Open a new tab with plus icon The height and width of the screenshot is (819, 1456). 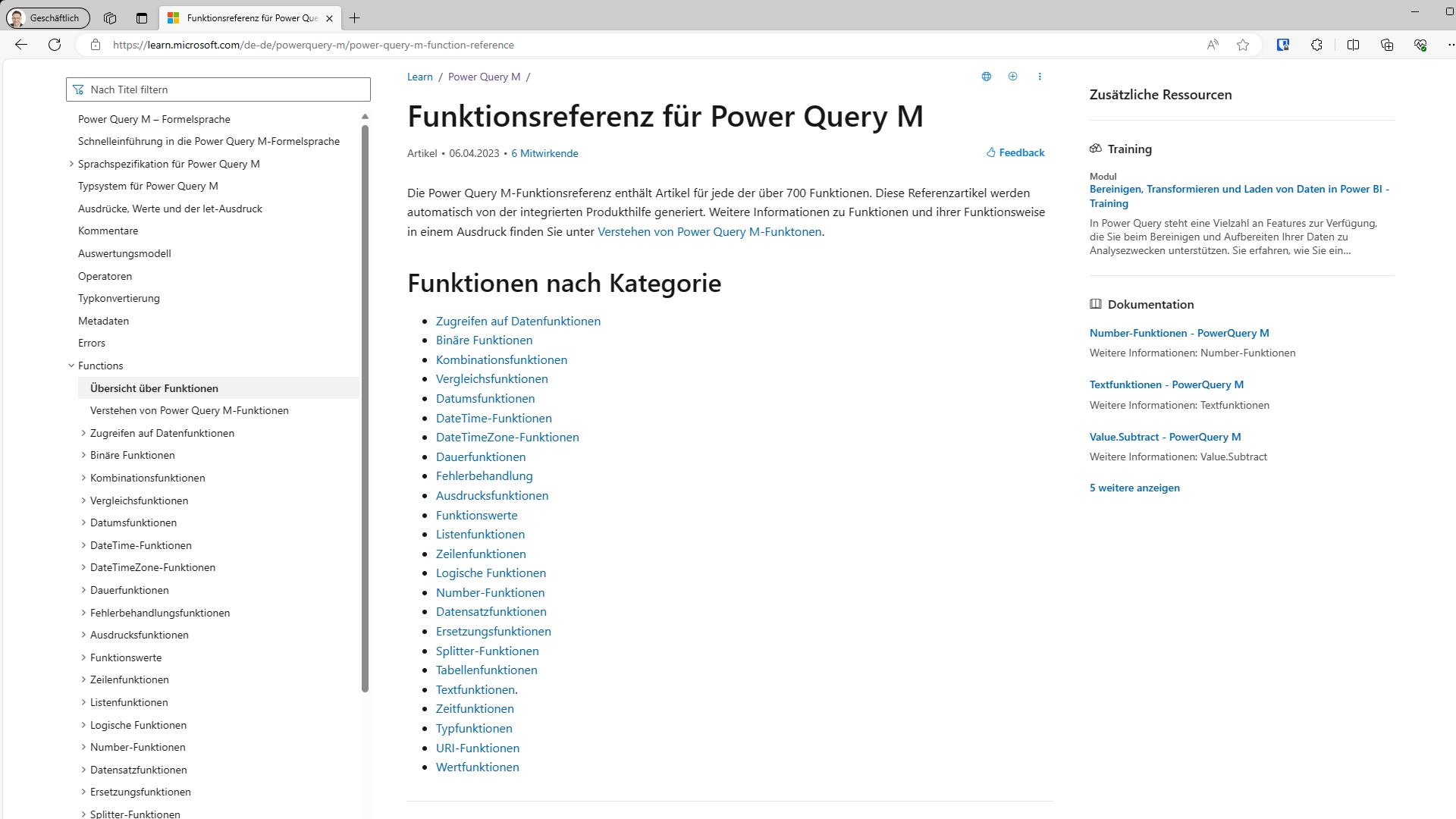[x=354, y=17]
